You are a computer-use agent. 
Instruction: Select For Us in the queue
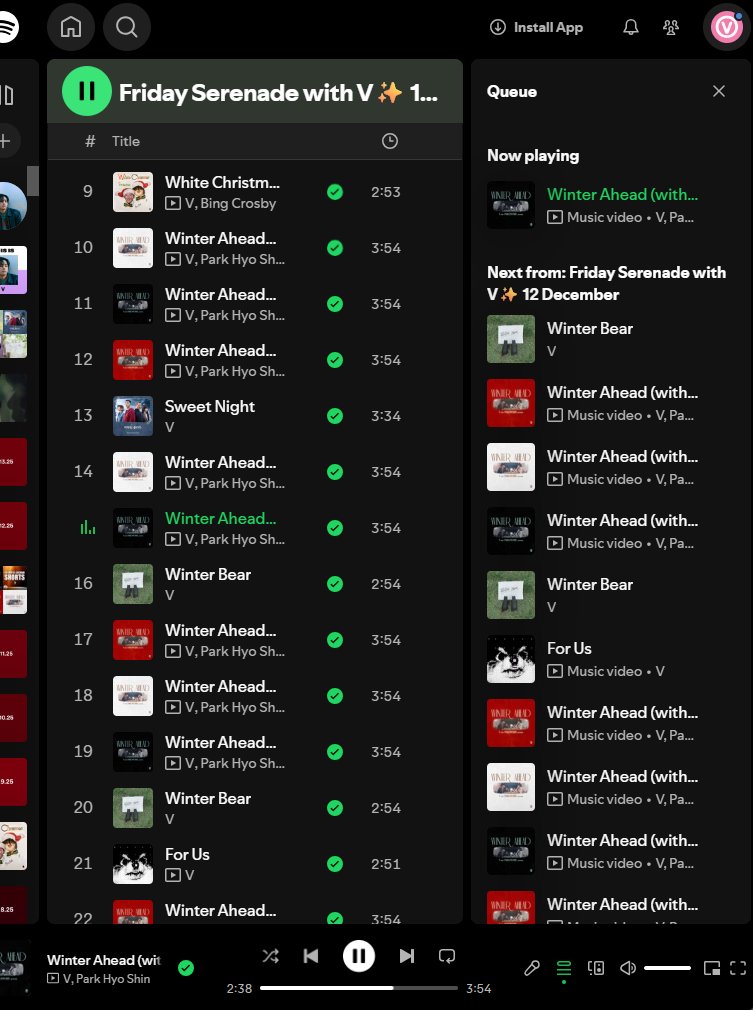pyautogui.click(x=611, y=659)
